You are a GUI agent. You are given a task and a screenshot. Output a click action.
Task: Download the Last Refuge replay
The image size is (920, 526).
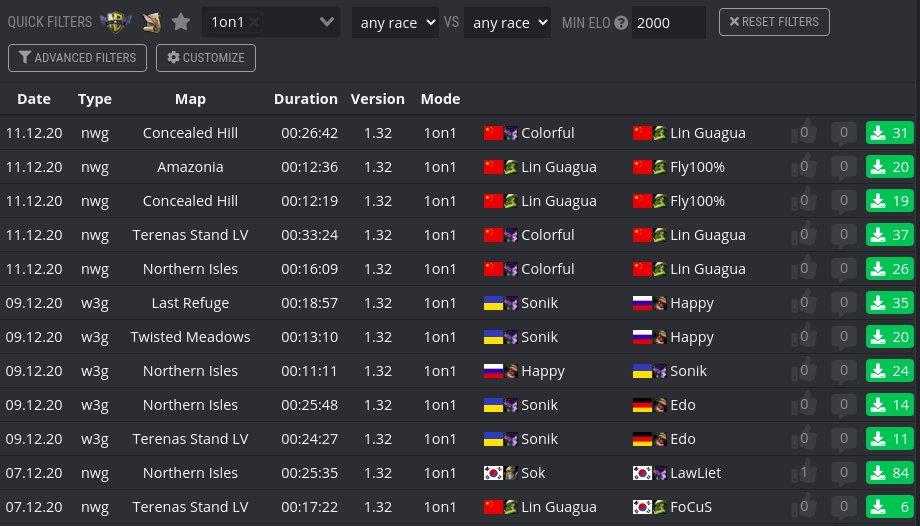[x=889, y=303]
